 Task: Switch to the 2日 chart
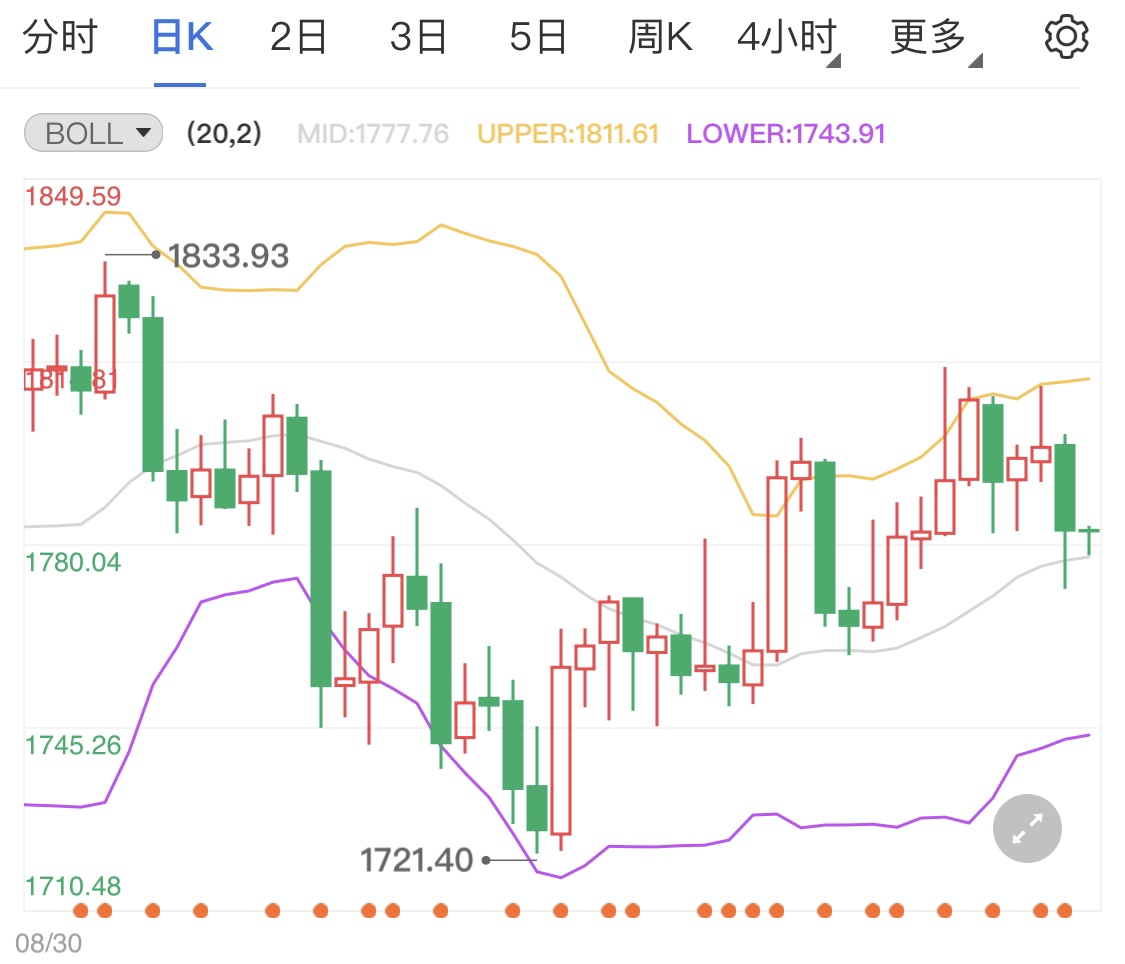coord(298,39)
